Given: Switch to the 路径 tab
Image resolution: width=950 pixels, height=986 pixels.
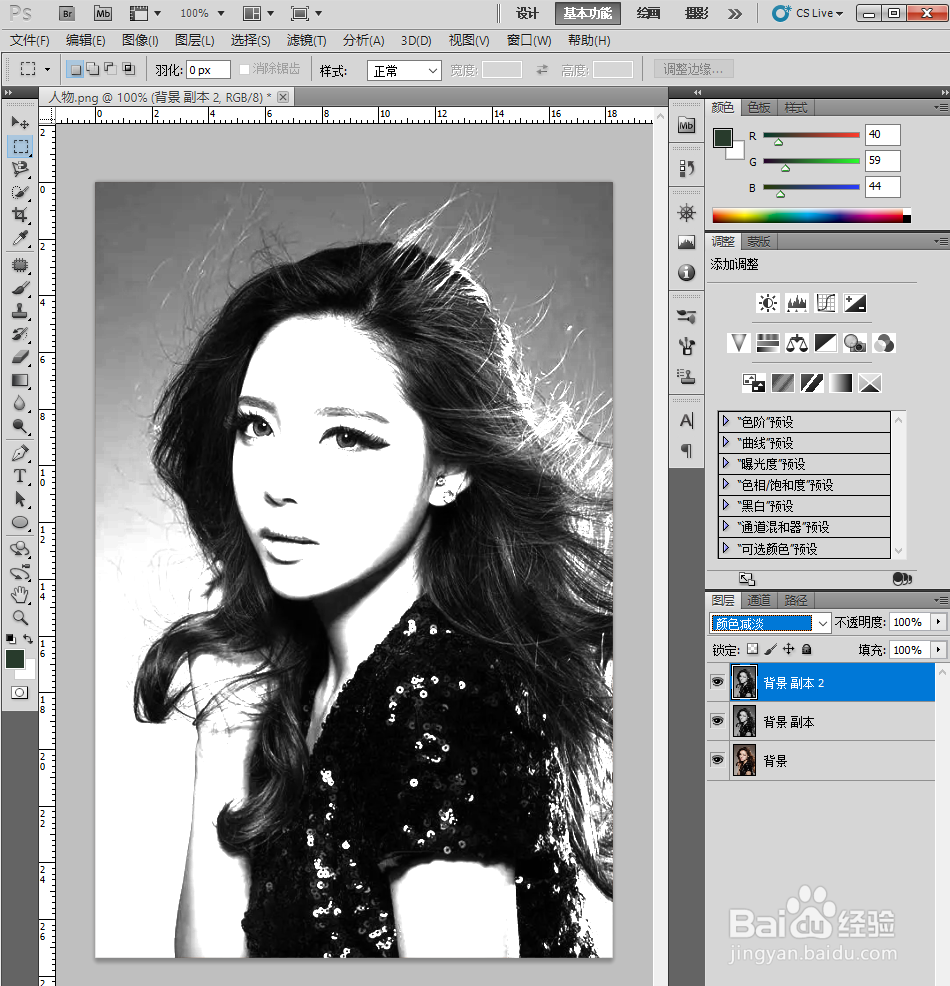Looking at the screenshot, I should (x=796, y=601).
